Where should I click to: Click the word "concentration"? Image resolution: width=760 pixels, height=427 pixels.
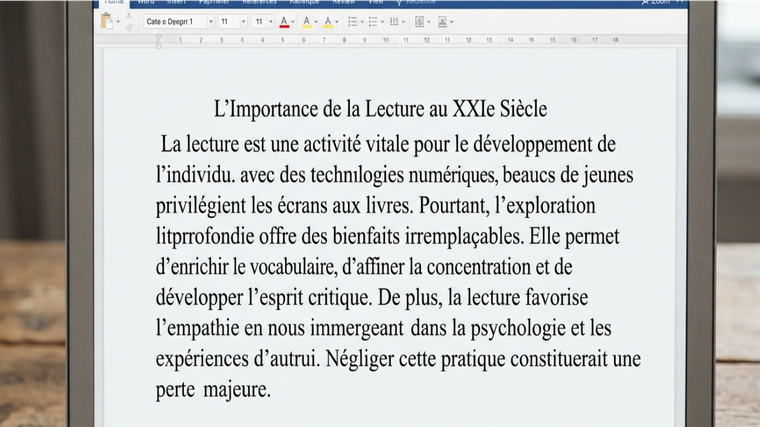[x=478, y=267]
